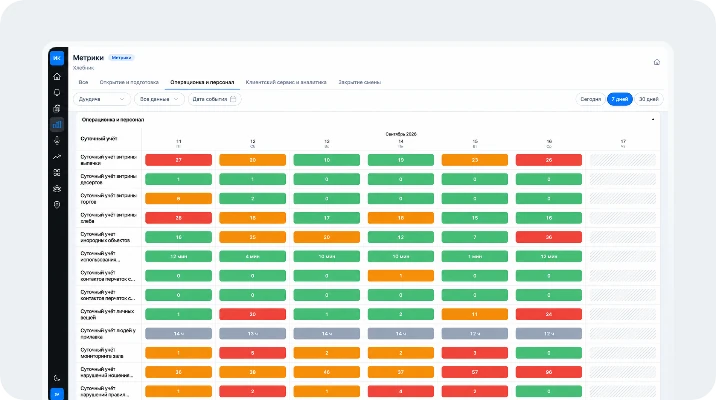The image size is (716, 400).
Task: Click the blue Метрики badge beside the title
Action: point(121,58)
